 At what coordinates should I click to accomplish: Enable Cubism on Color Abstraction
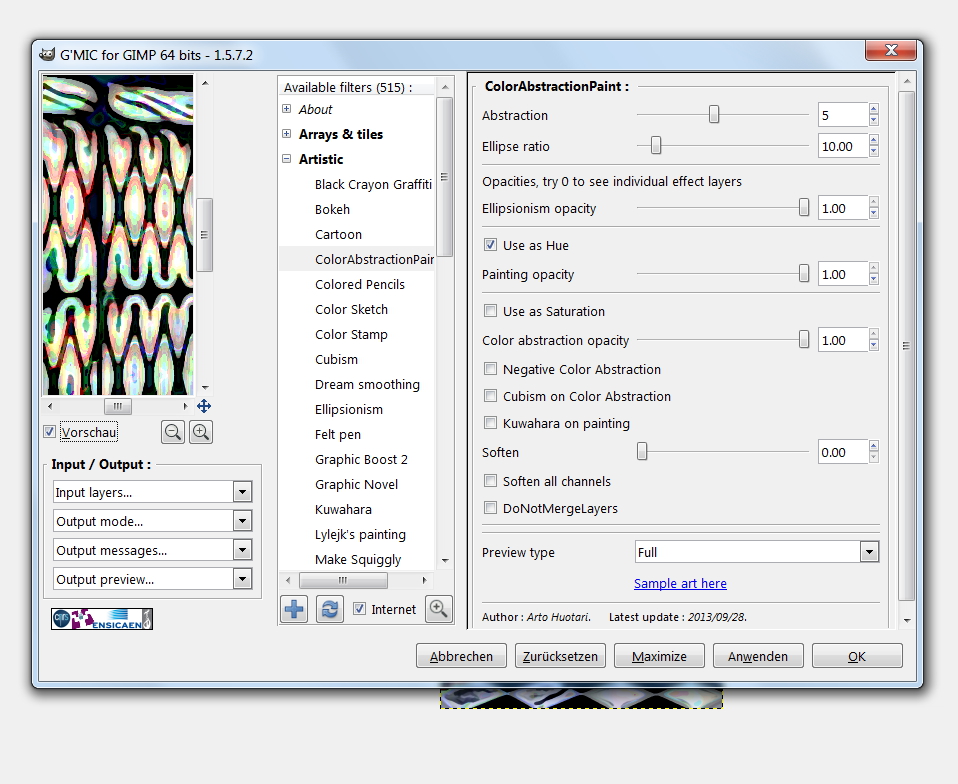[x=490, y=396]
